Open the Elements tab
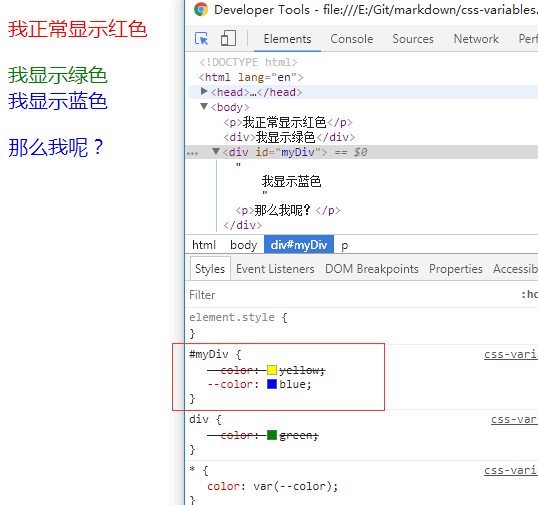Viewport: 538px width, 505px height. pyautogui.click(x=287, y=39)
